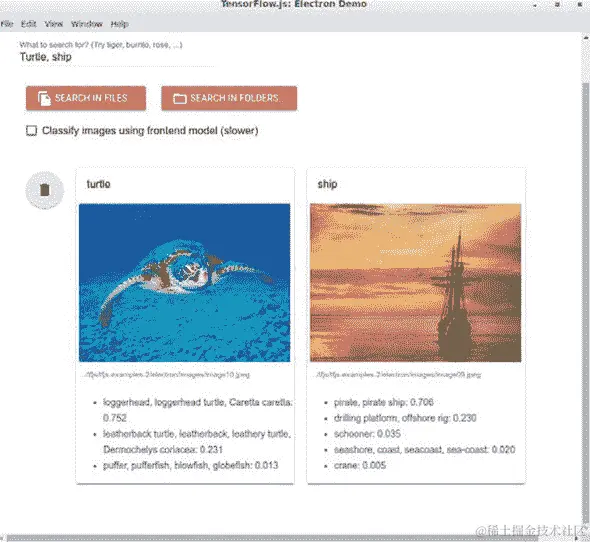Image resolution: width=590 pixels, height=542 pixels.
Task: Select the sea turtle image thumbnail
Action: tap(184, 283)
